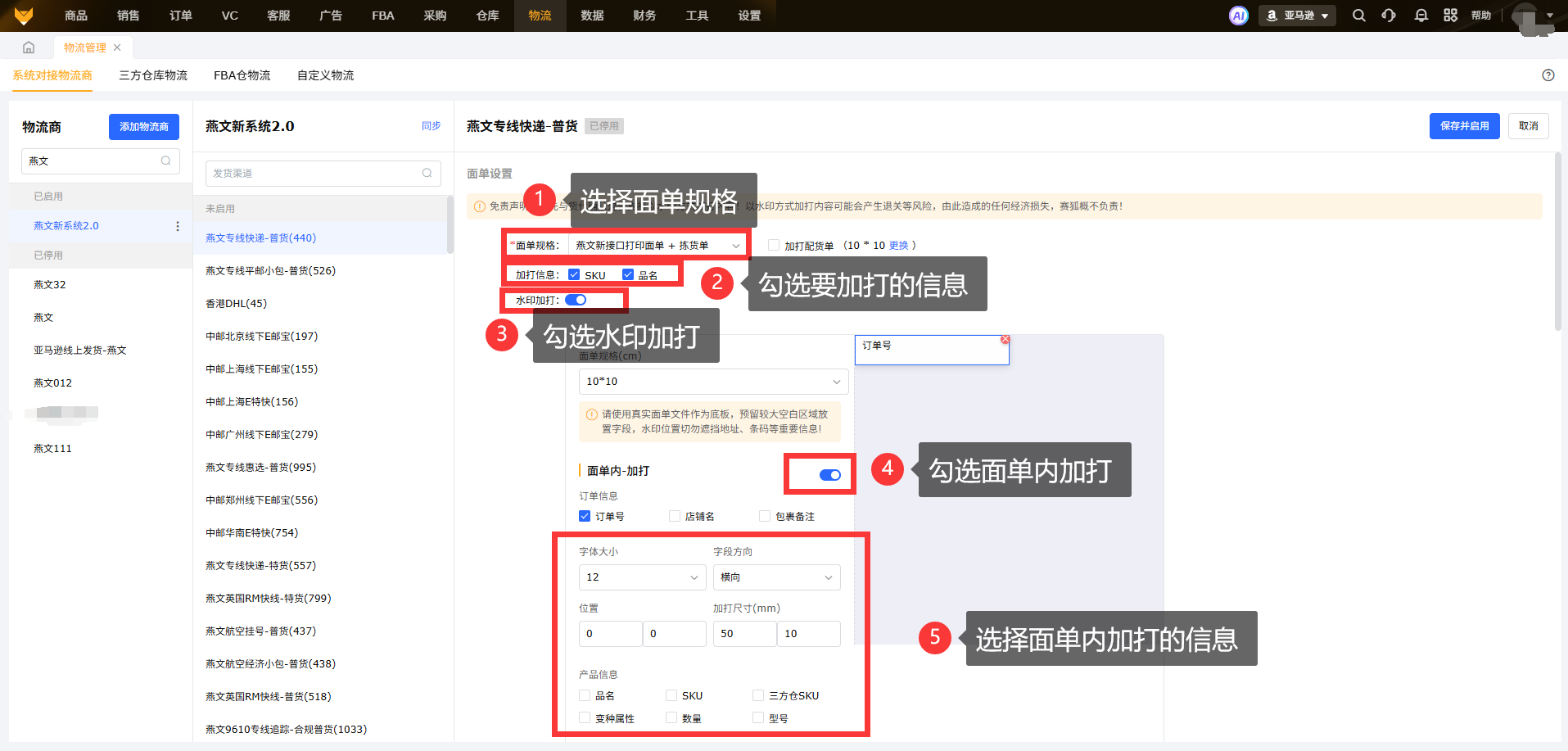This screenshot has width=1568, height=751.
Task: Click the search icon in 物流商 search box
Action: pyautogui.click(x=166, y=161)
